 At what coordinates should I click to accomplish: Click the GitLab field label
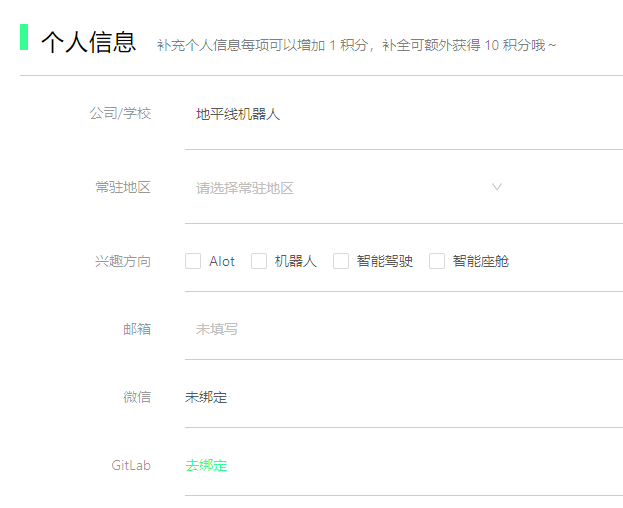pyautogui.click(x=131, y=465)
